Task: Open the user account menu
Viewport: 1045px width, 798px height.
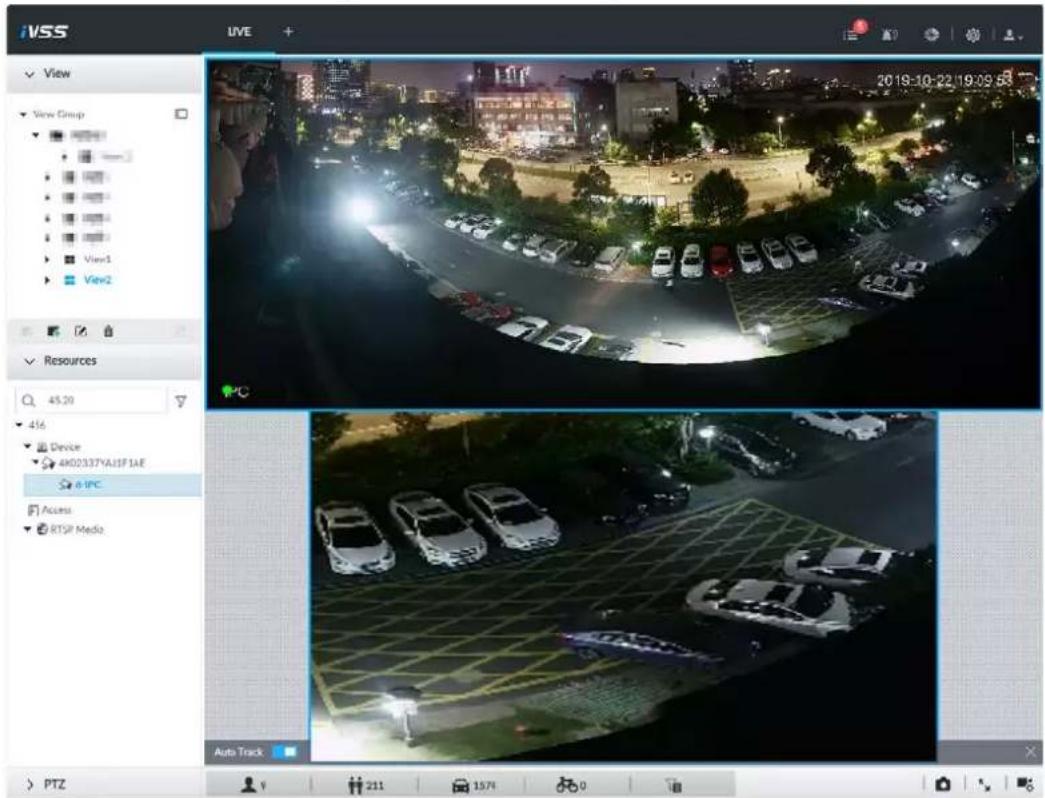Action: [x=1012, y=35]
